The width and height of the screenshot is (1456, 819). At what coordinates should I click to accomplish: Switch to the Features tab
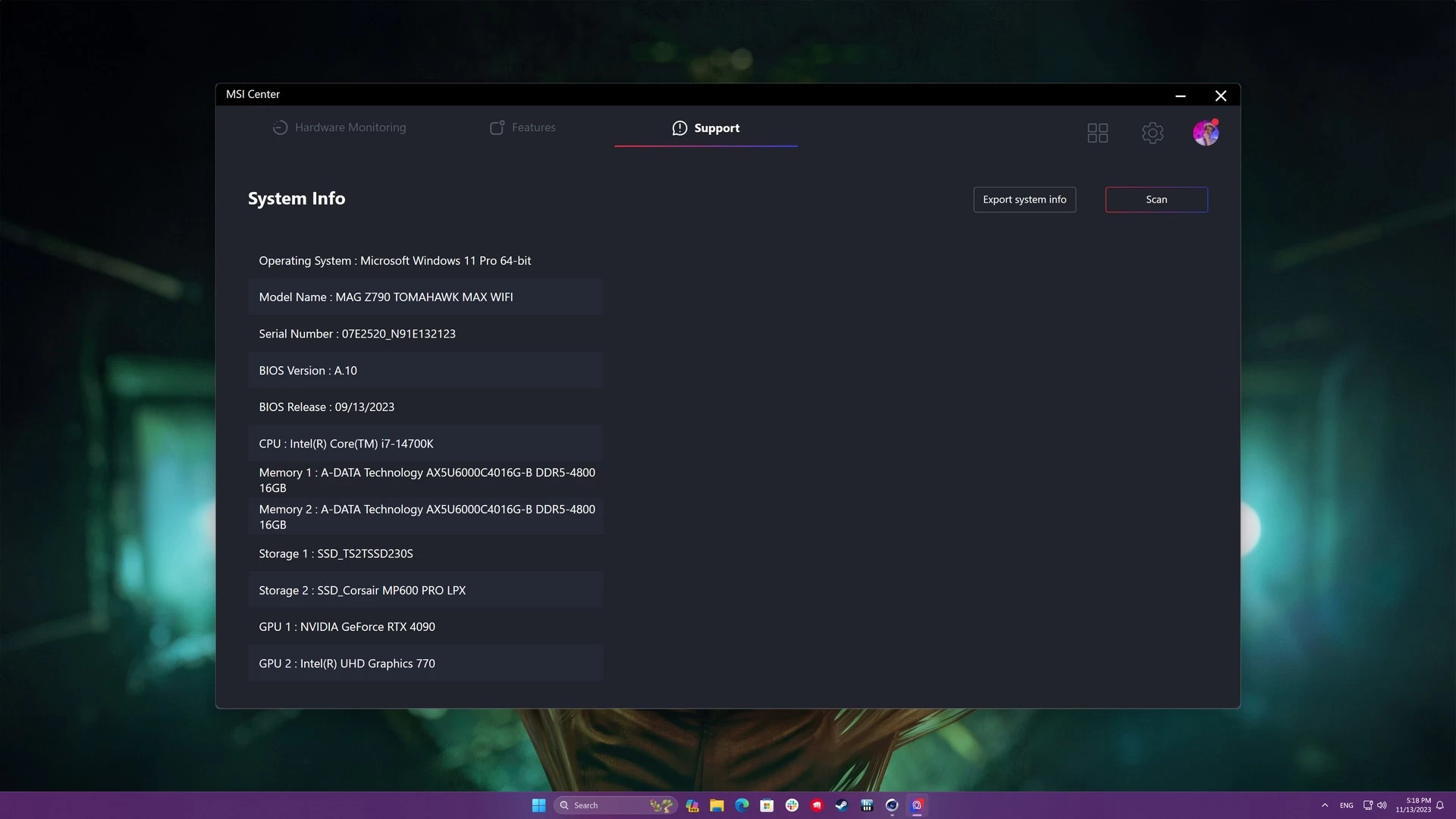tap(533, 127)
